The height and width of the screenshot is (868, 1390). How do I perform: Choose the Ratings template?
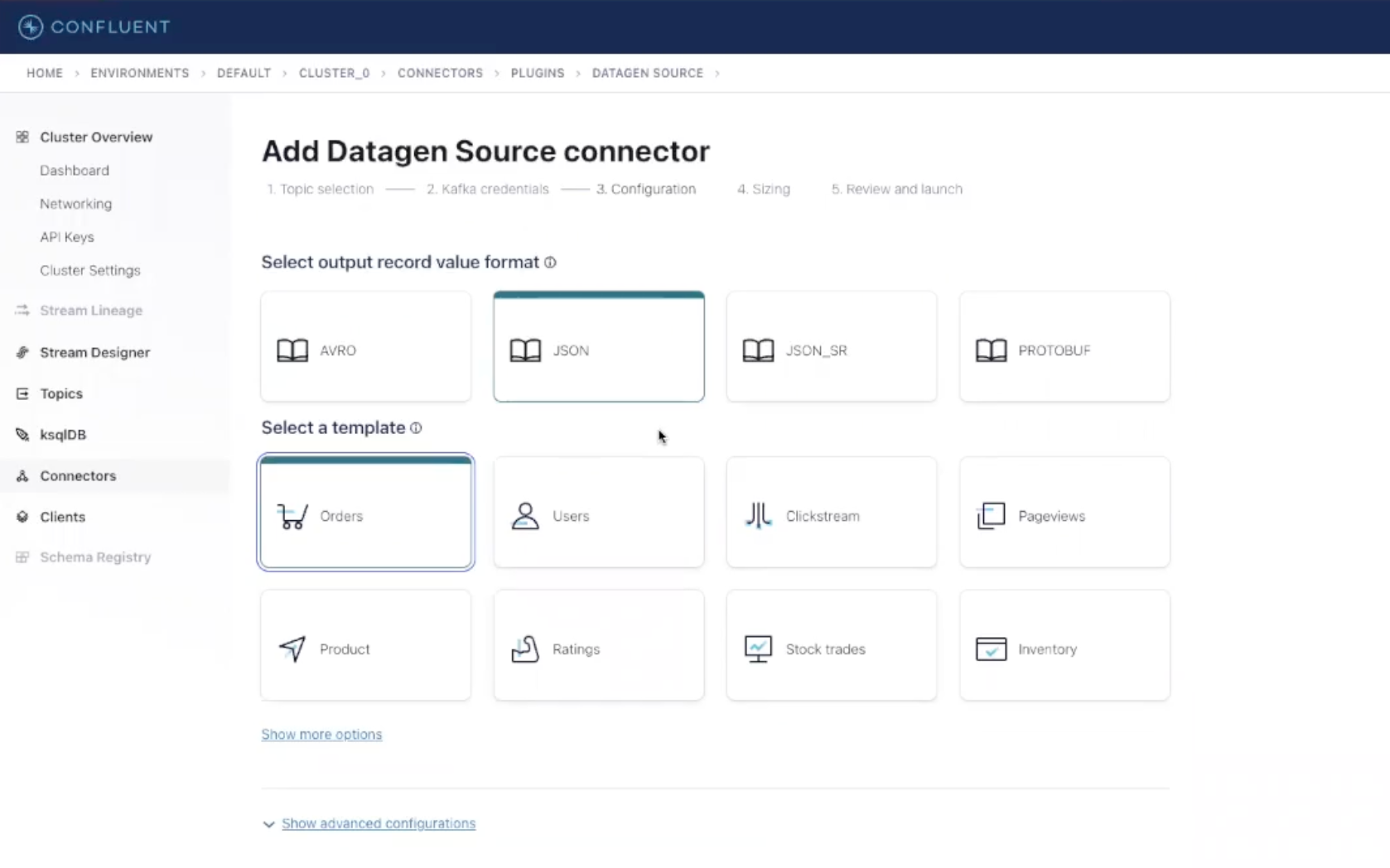click(x=599, y=645)
